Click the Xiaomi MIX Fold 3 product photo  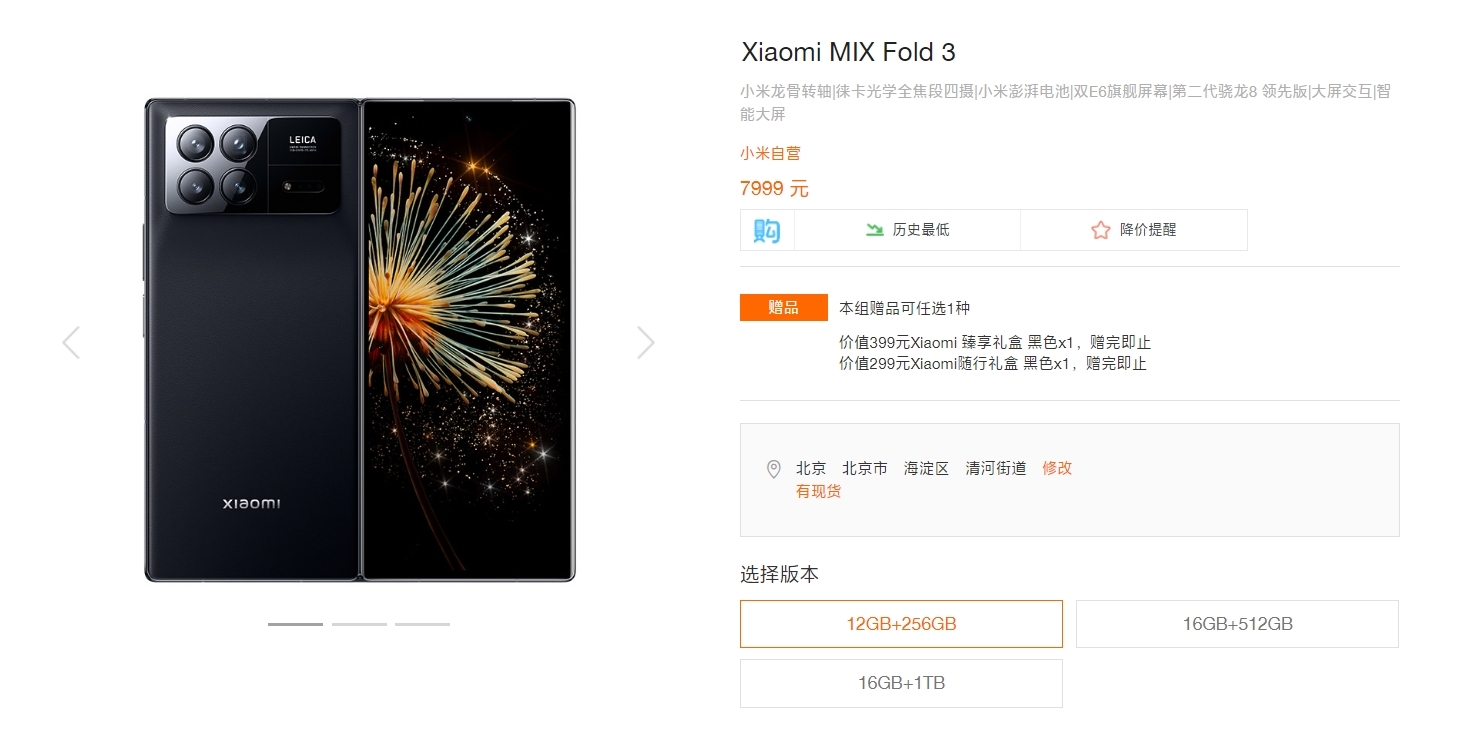click(x=360, y=340)
